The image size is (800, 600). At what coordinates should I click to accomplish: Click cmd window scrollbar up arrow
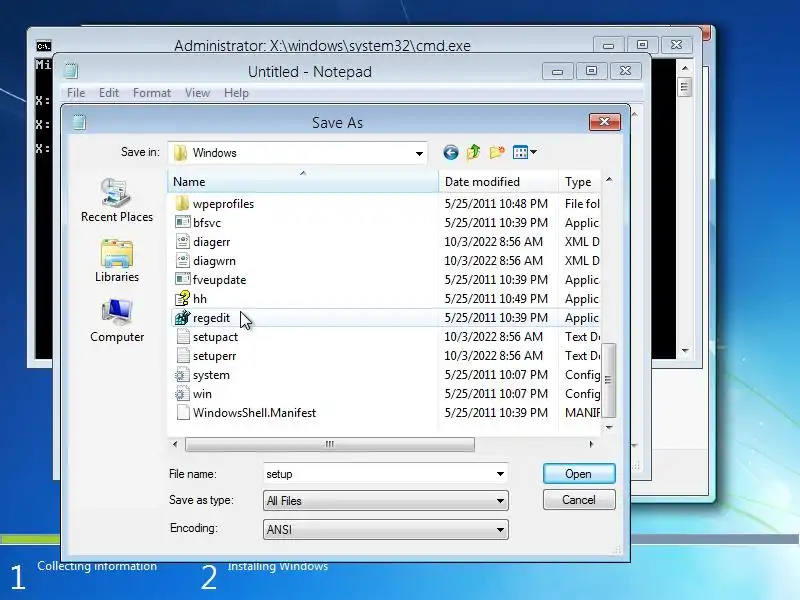coord(685,68)
